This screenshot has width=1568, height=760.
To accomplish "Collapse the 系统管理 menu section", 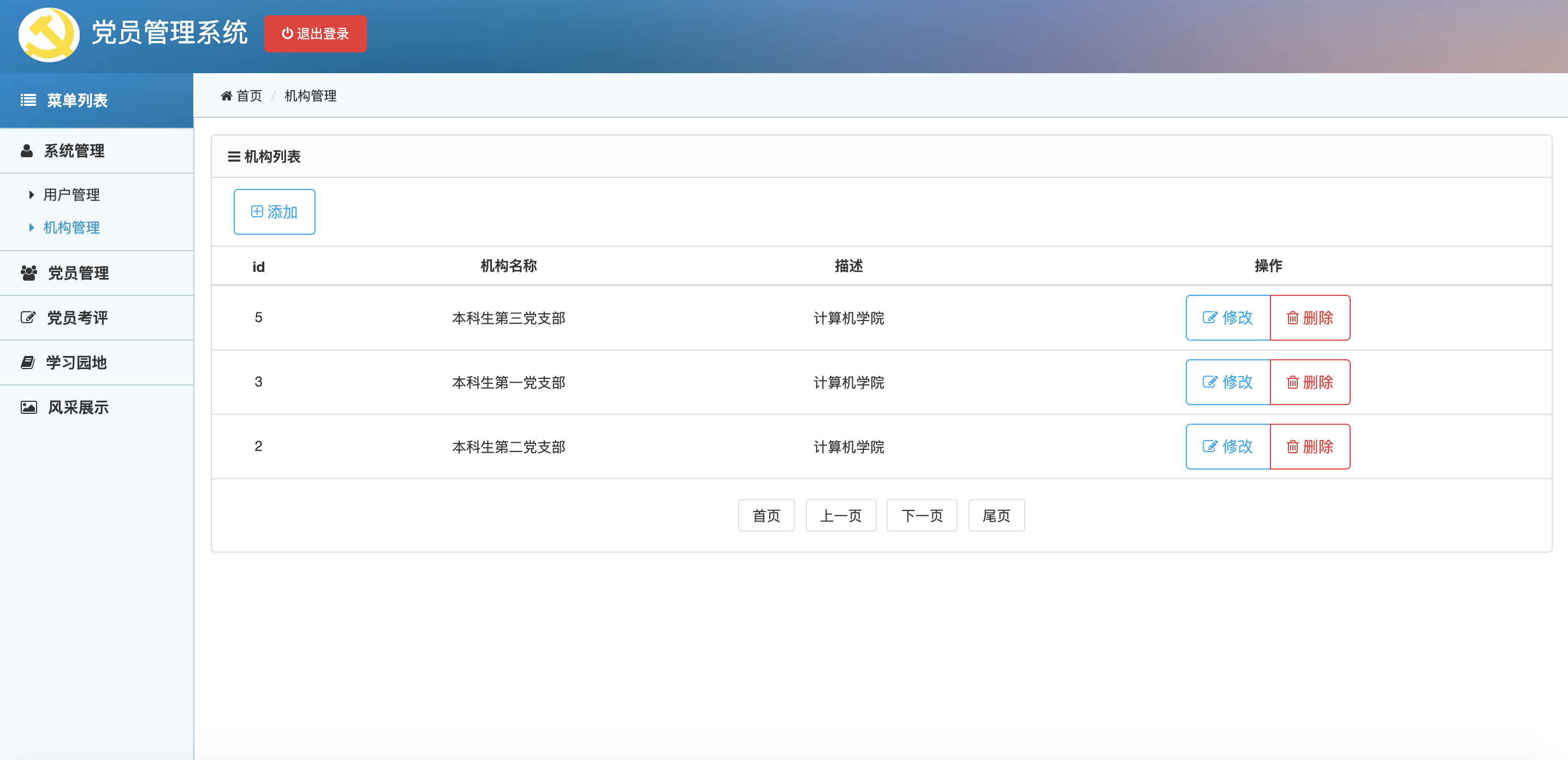I will (97, 150).
